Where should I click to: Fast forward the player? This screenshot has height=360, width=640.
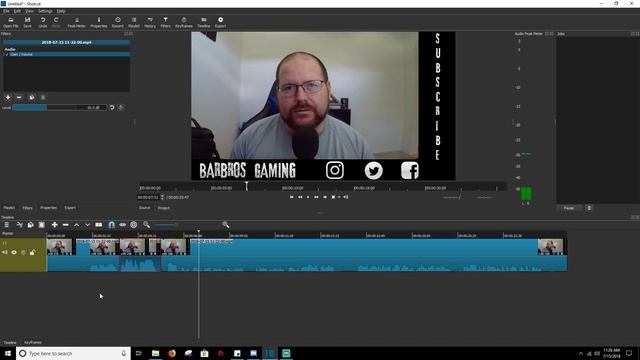(316, 197)
